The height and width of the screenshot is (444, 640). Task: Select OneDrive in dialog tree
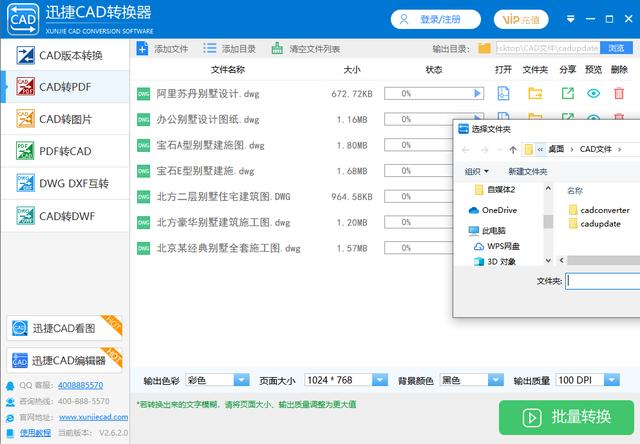(x=493, y=210)
